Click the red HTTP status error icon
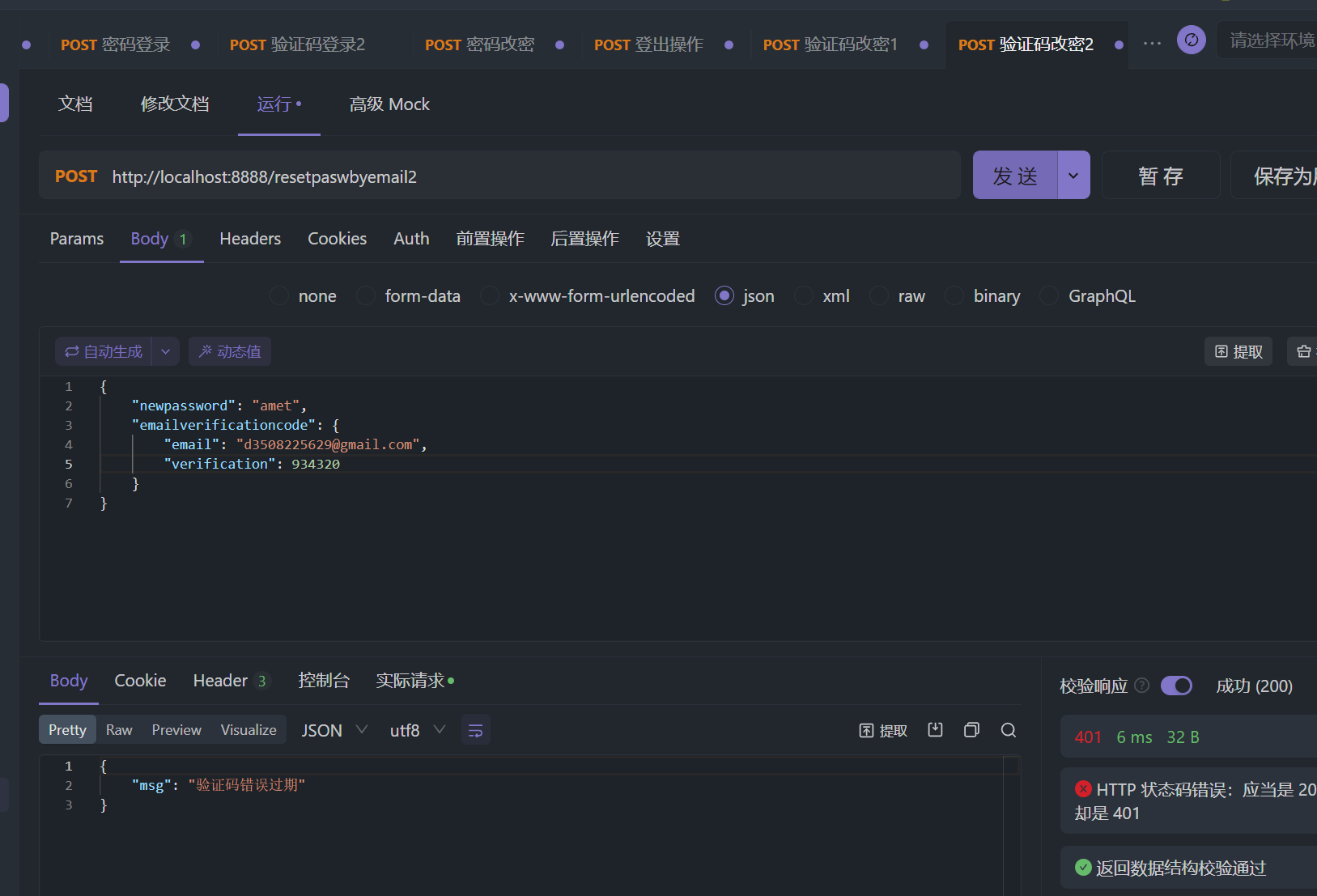Viewport: 1317px width, 896px height. (1083, 788)
